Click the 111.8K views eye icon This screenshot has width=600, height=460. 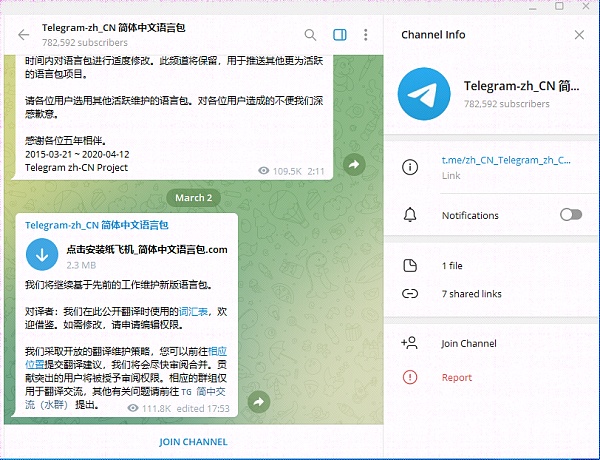[133, 408]
